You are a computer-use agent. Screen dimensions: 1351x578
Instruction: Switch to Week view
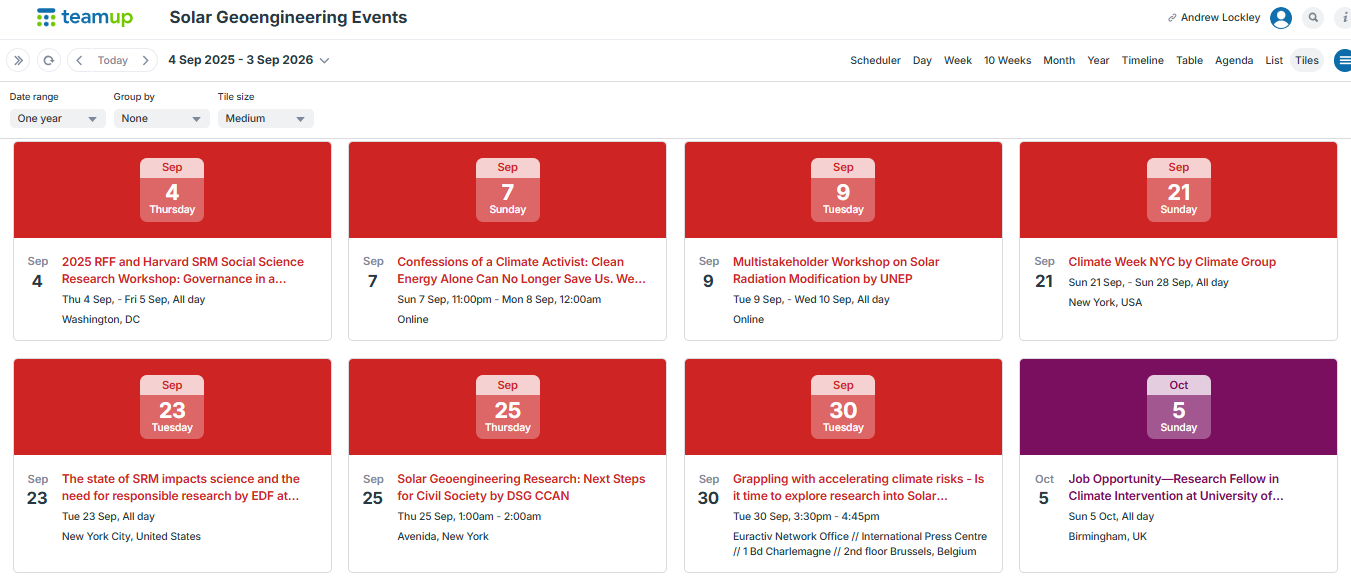958,60
